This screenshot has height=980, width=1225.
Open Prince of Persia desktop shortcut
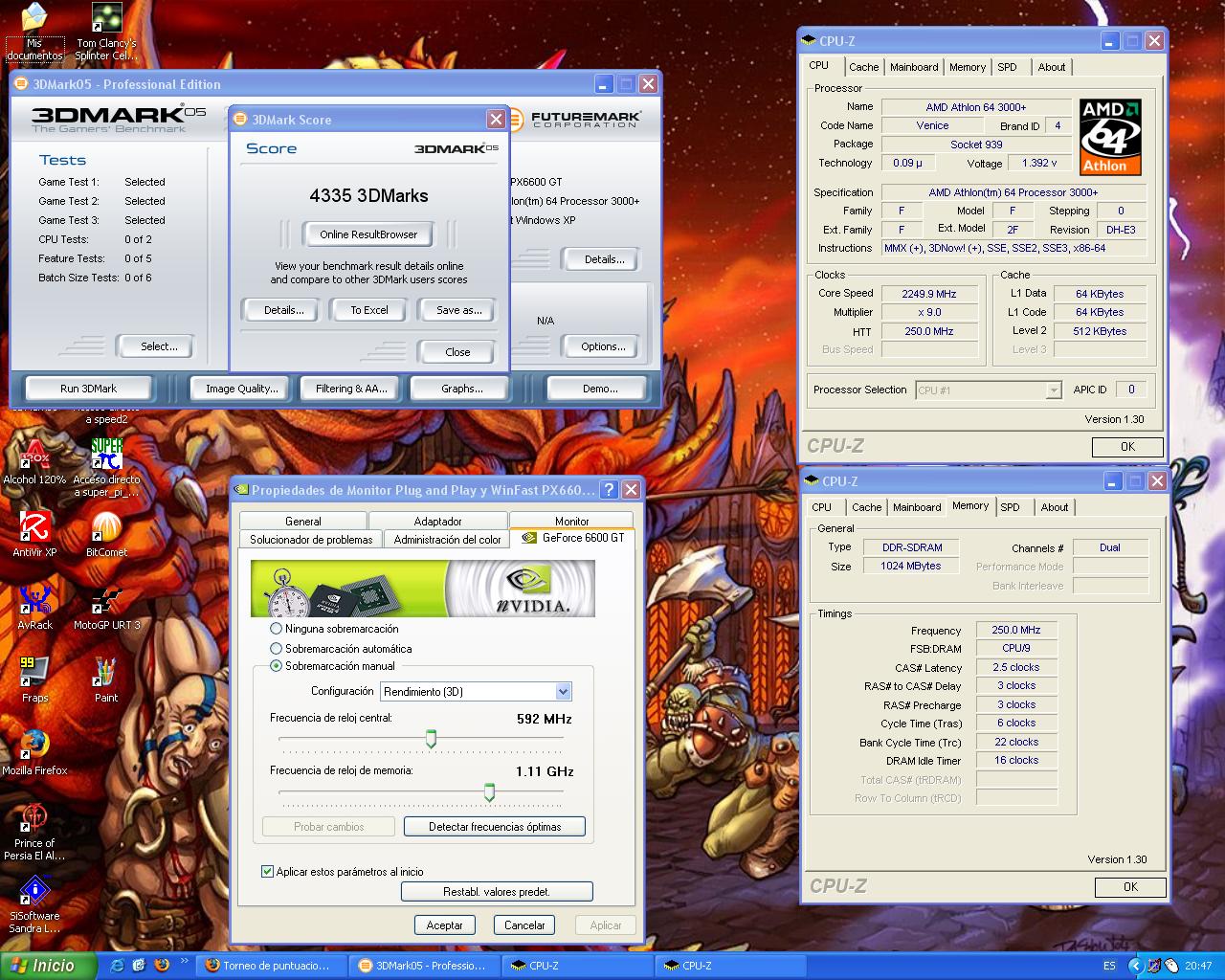click(x=34, y=818)
